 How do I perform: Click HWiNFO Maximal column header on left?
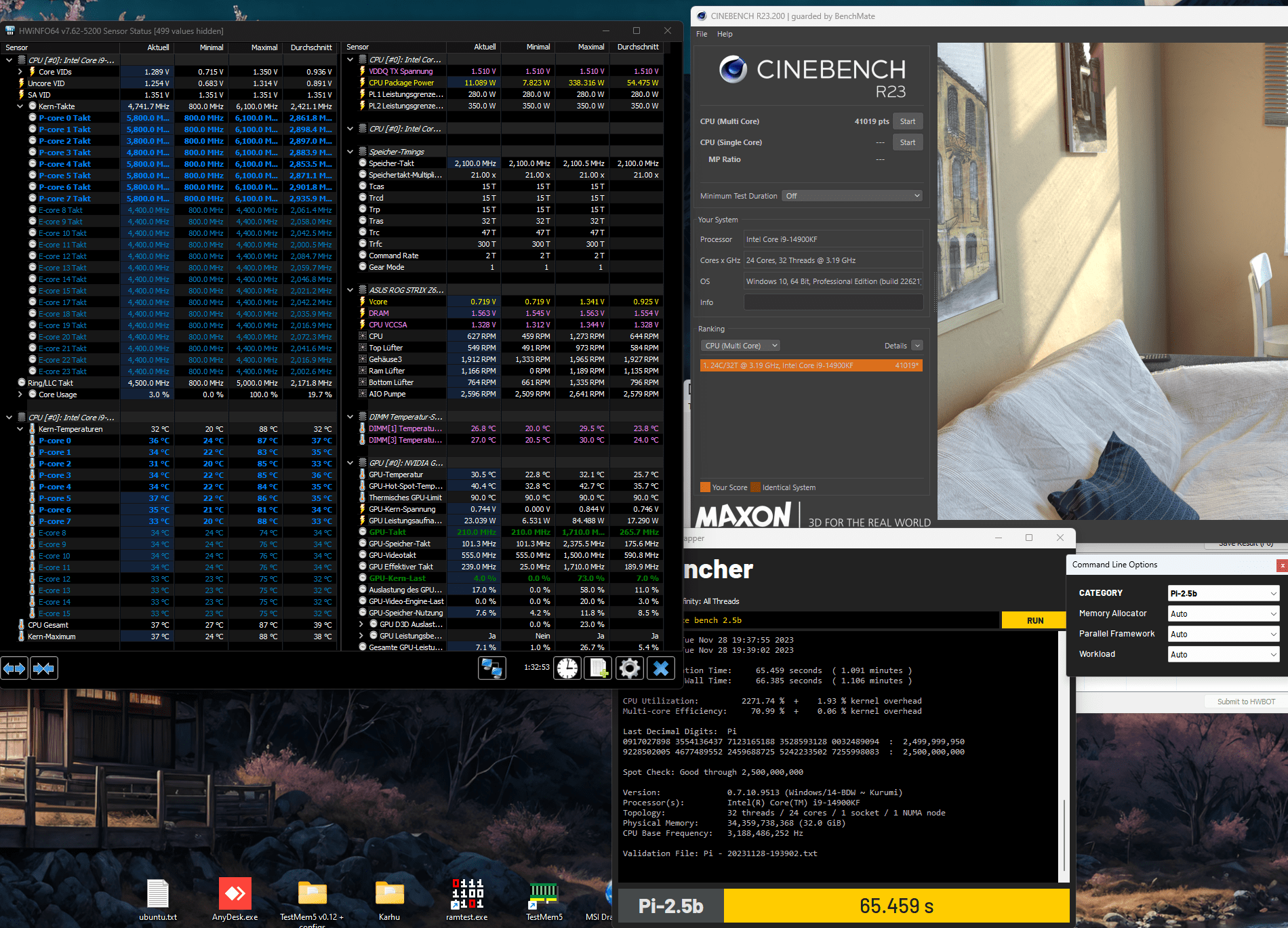(x=256, y=47)
